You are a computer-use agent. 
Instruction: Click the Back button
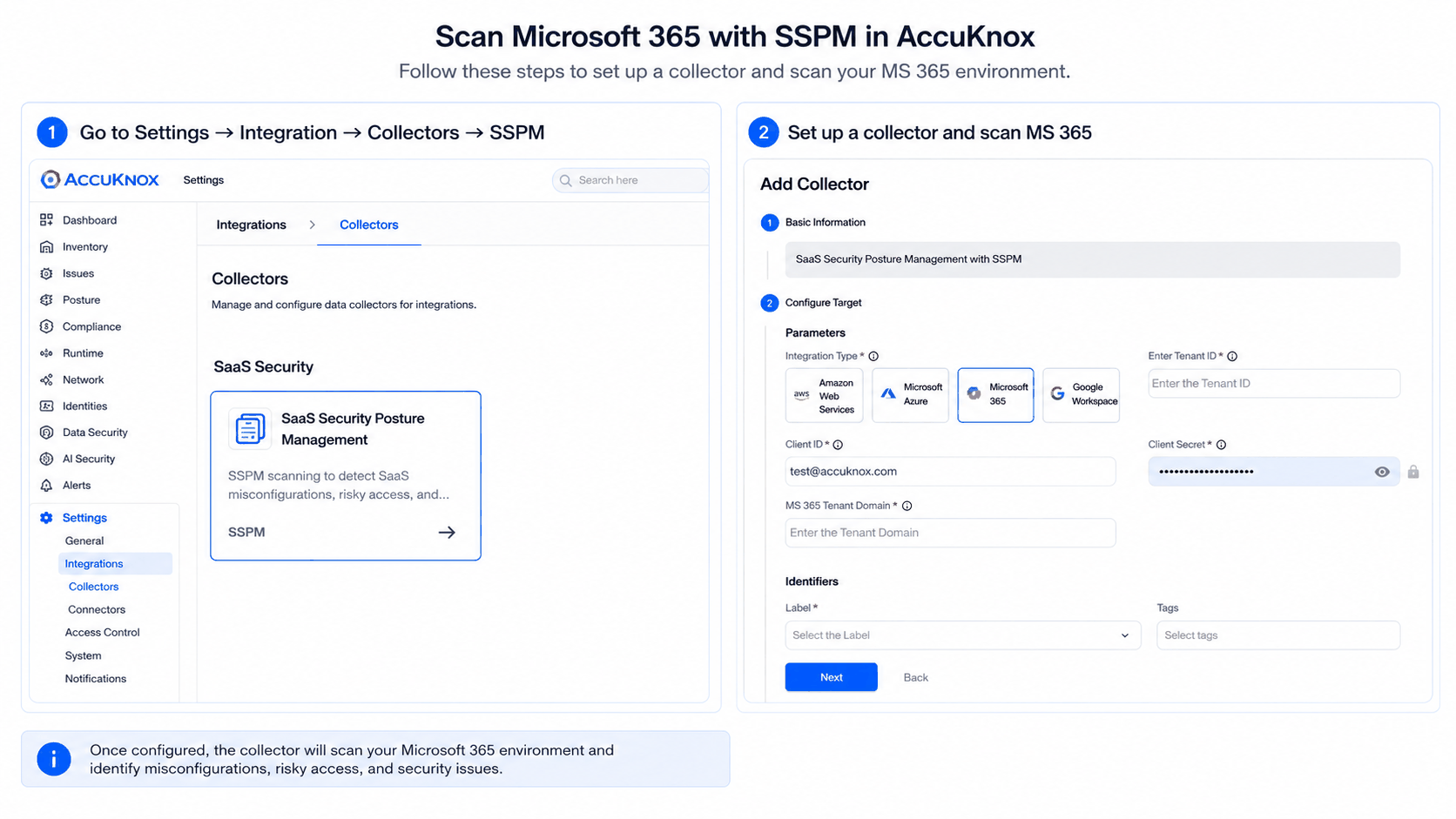pos(915,677)
